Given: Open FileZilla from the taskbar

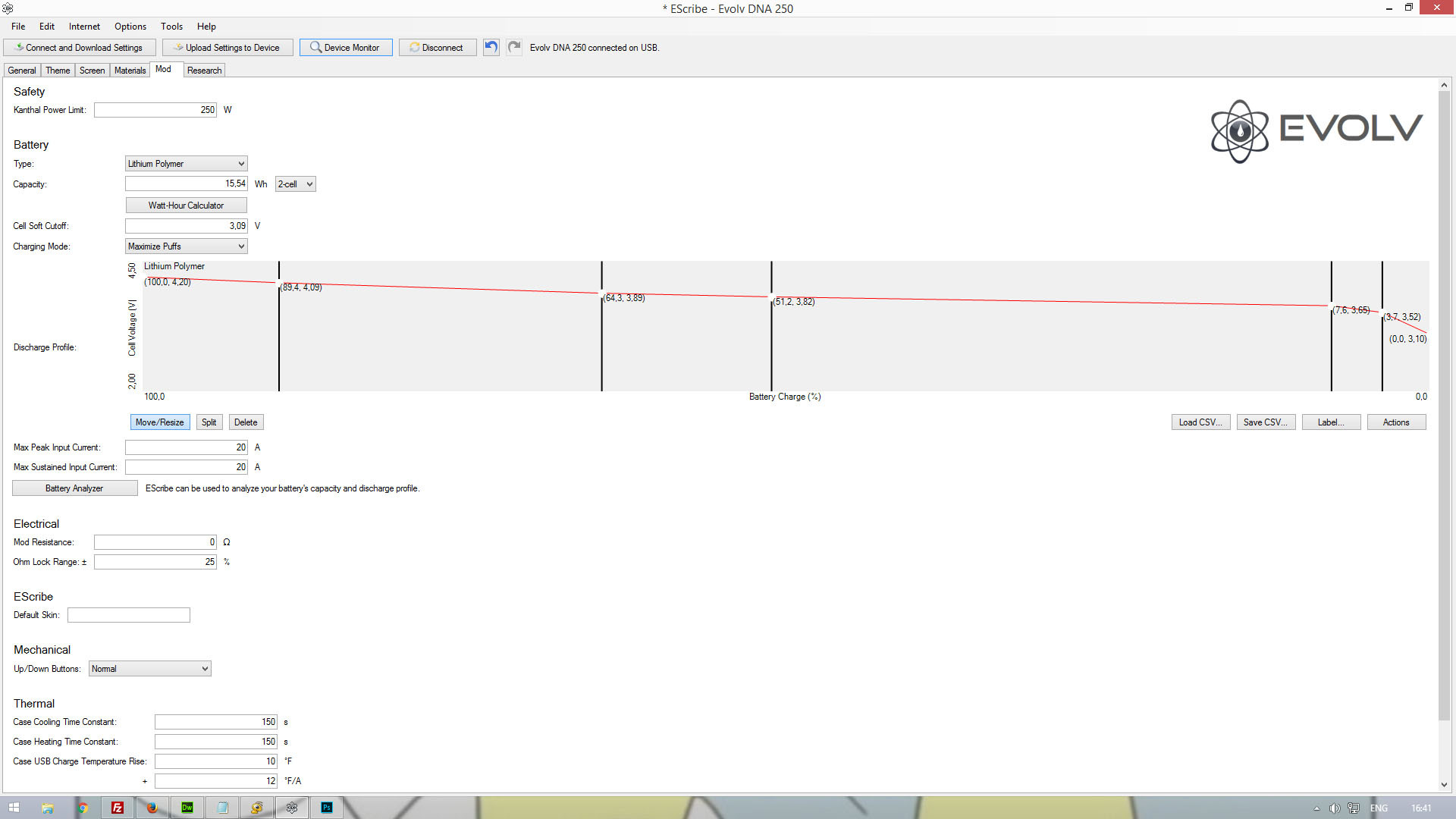Looking at the screenshot, I should (118, 808).
